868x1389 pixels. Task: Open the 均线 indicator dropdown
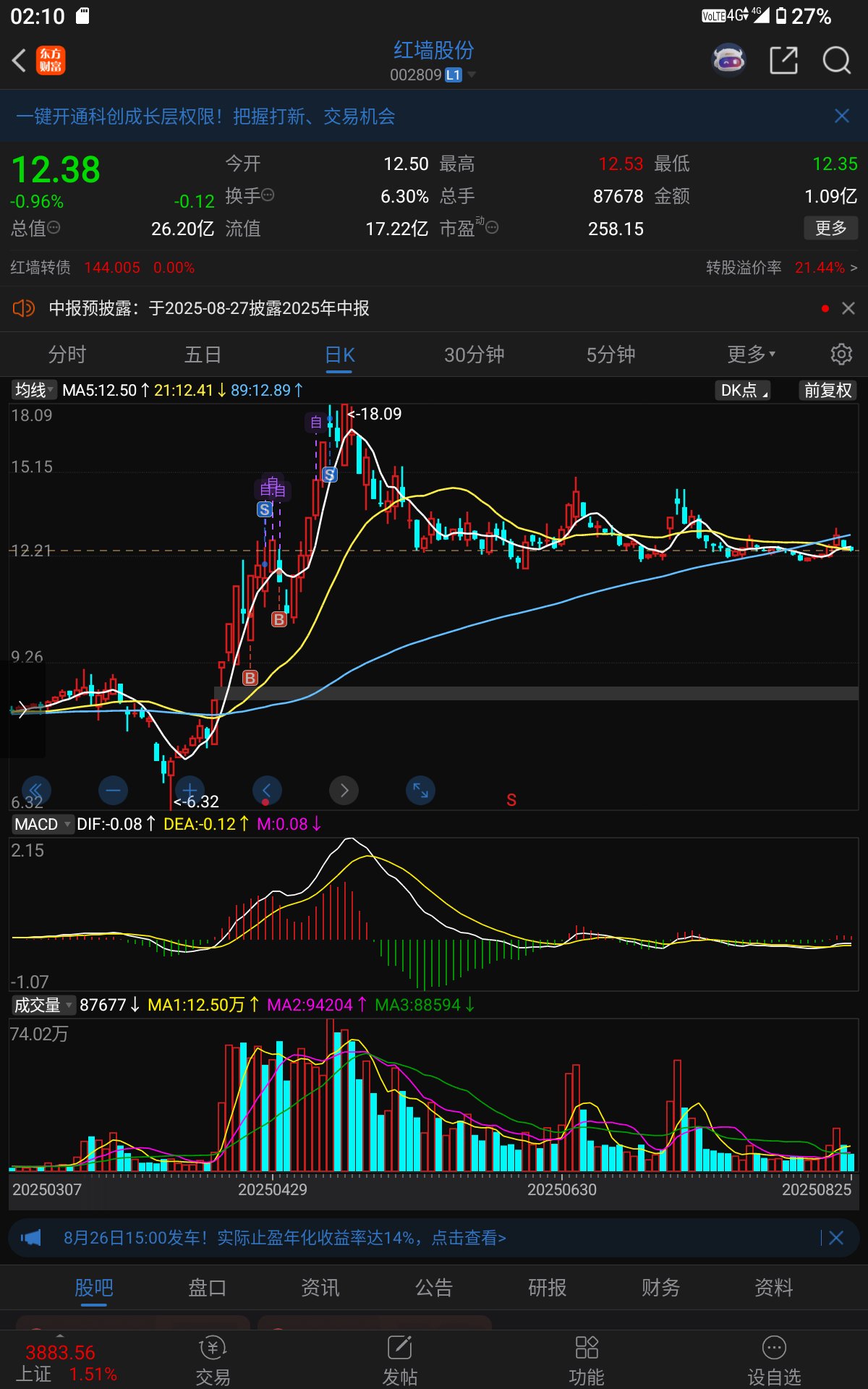point(35,390)
